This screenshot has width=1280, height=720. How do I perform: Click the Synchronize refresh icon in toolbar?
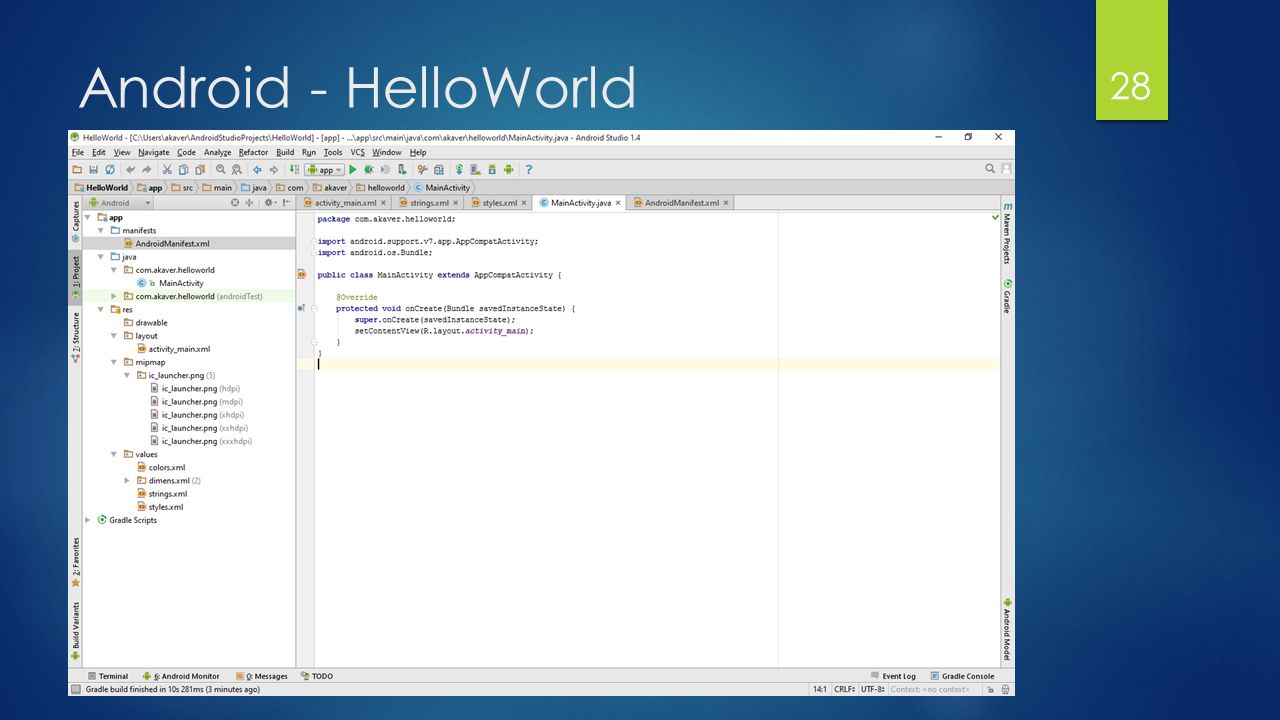click(x=109, y=170)
